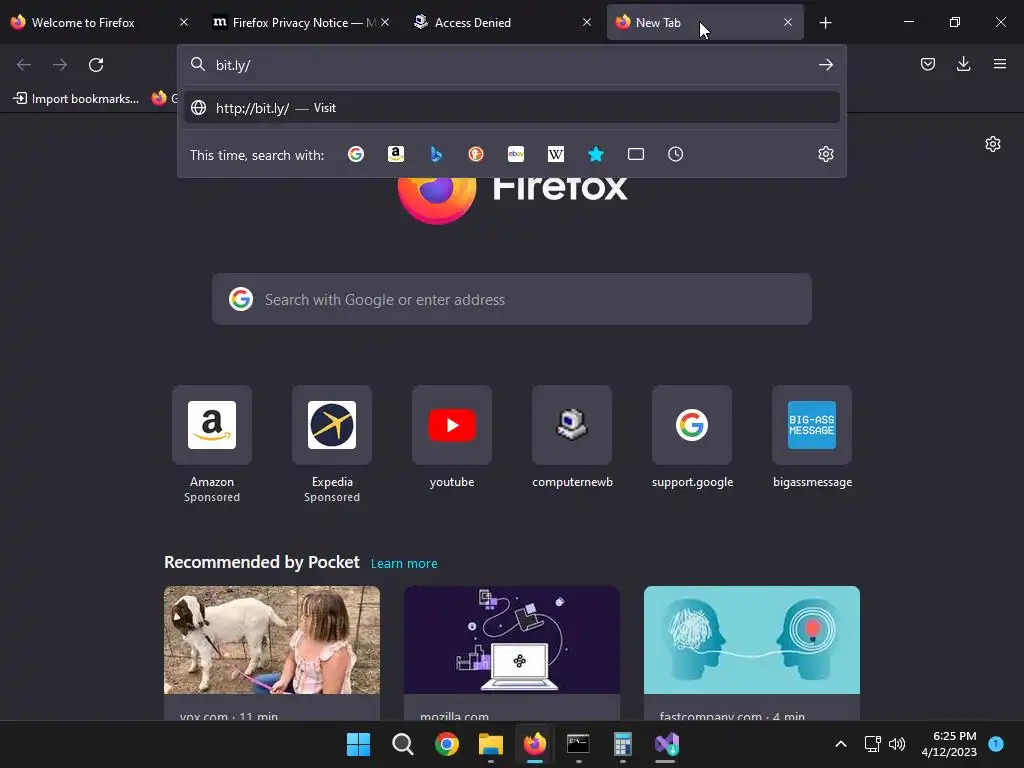The height and width of the screenshot is (768, 1024).
Task: Search bookmarks using star icon
Action: coord(596,154)
